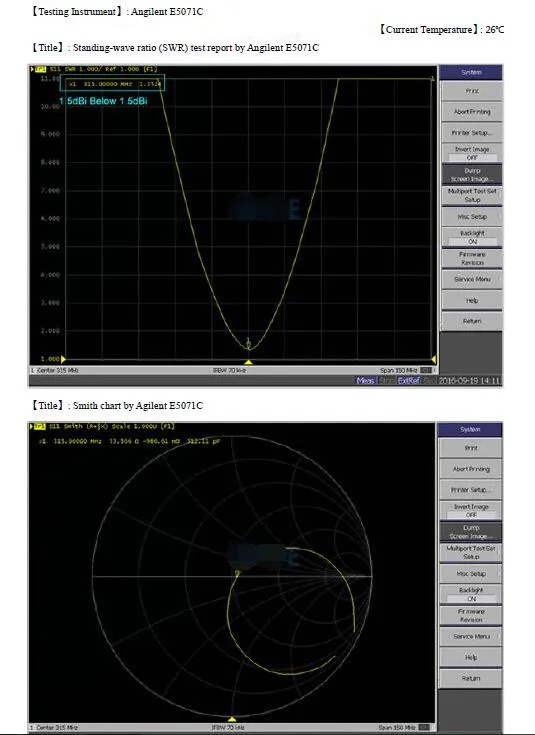Screen dimensions: 535x735
Task: Expand Misc Setup in SWR screen
Action: tap(472, 217)
